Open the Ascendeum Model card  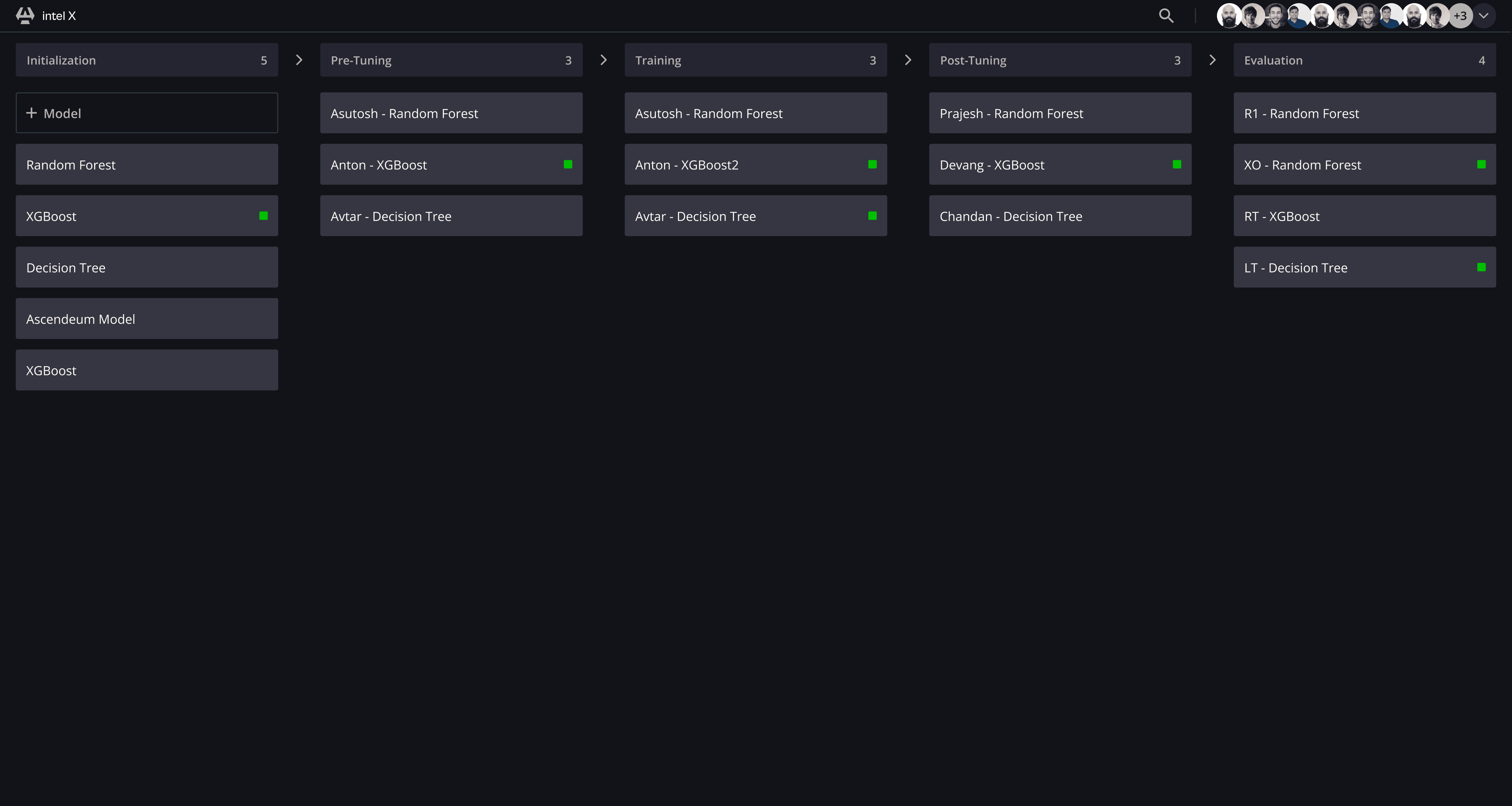pyautogui.click(x=147, y=319)
